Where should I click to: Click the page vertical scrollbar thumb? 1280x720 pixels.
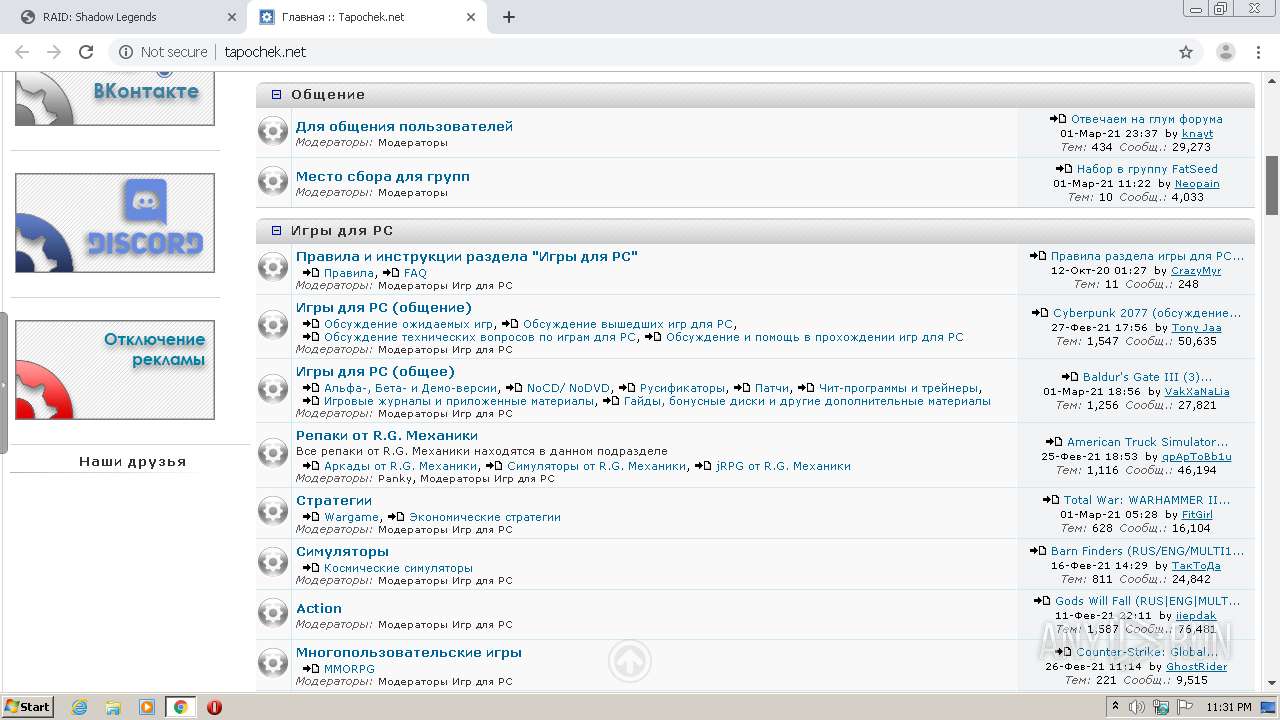pyautogui.click(x=1272, y=186)
